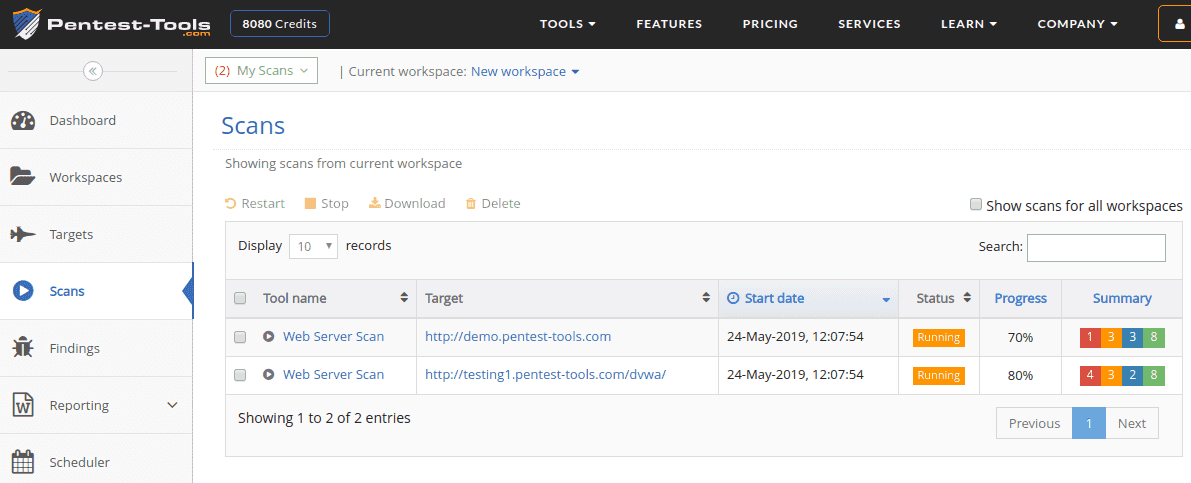Open the Tools menu in top navigation
Viewport: 1191px width, 483px height.
(567, 24)
